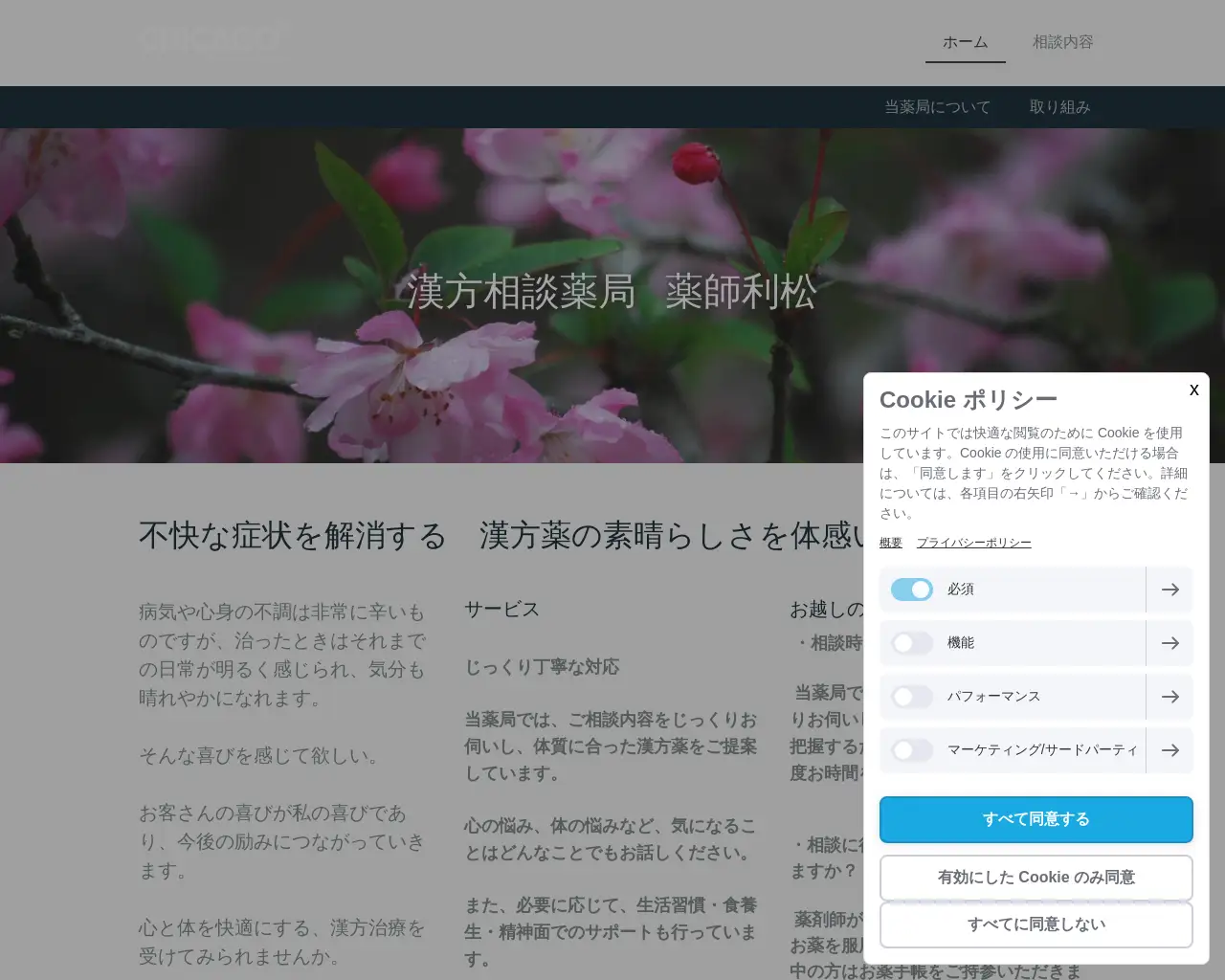Viewport: 1225px width, 980px height.
Task: Enable the パフォーマンス cookie toggle
Action: coord(911,697)
